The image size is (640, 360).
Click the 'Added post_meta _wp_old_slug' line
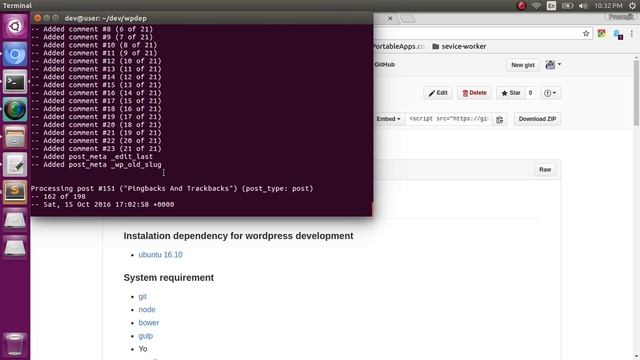[96, 164]
